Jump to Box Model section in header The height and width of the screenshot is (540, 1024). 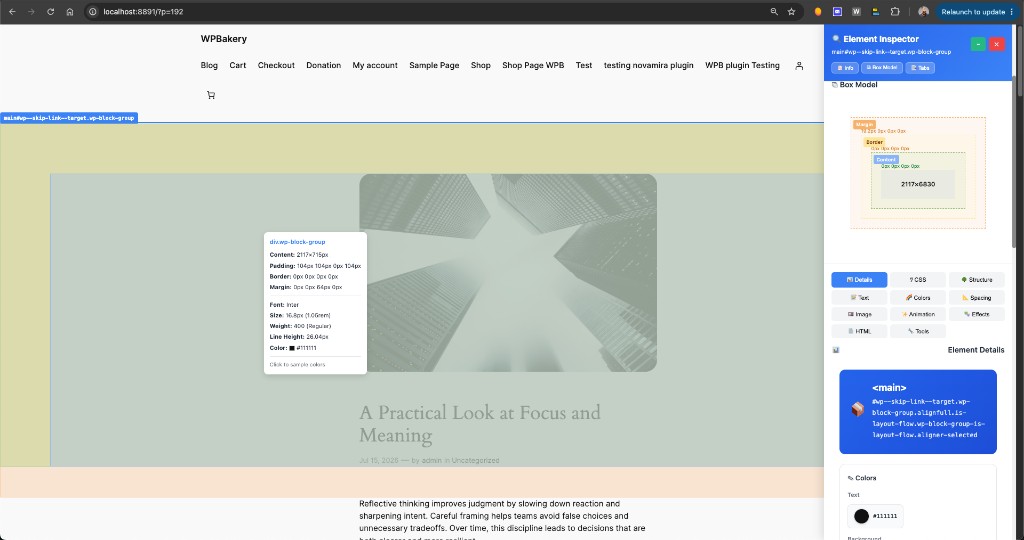(882, 68)
